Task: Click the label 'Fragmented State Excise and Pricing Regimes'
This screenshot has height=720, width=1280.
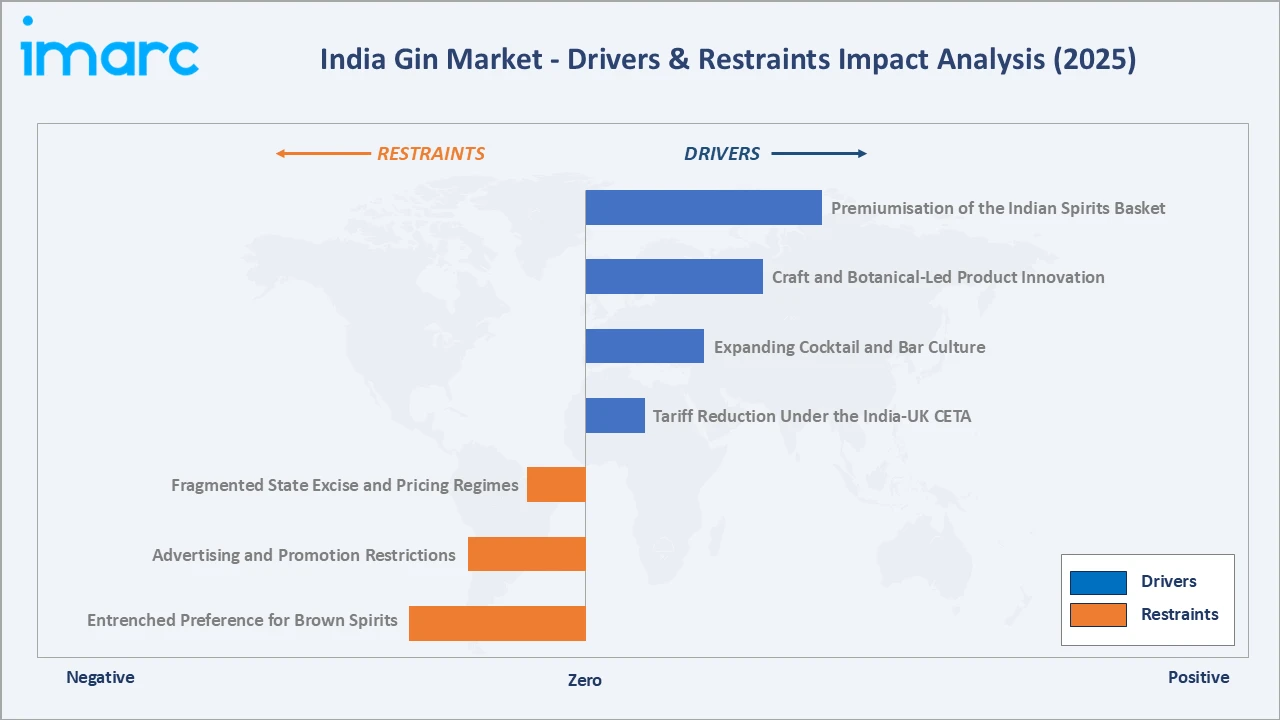Action: pyautogui.click(x=345, y=485)
